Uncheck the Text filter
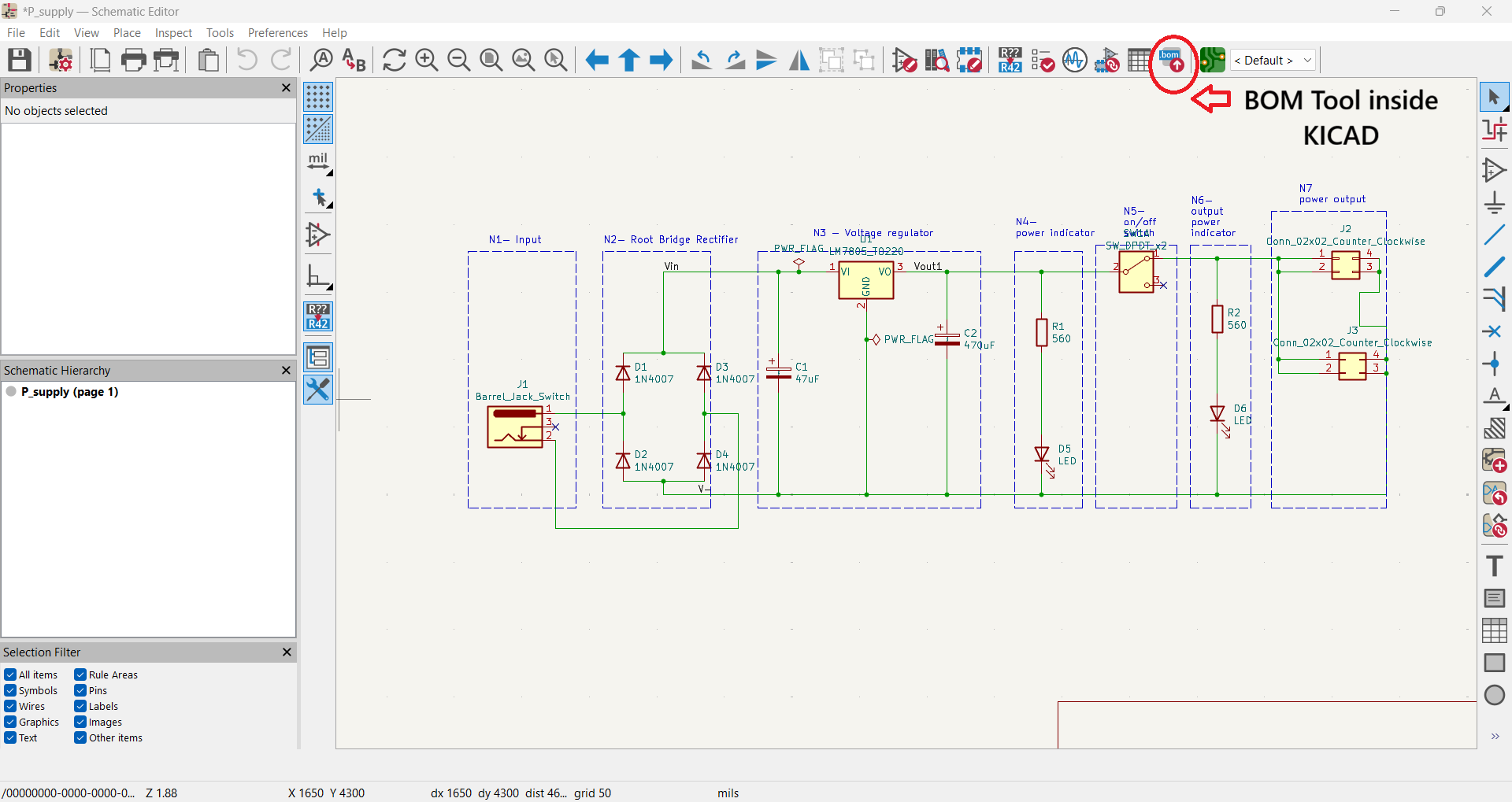 pyautogui.click(x=10, y=737)
